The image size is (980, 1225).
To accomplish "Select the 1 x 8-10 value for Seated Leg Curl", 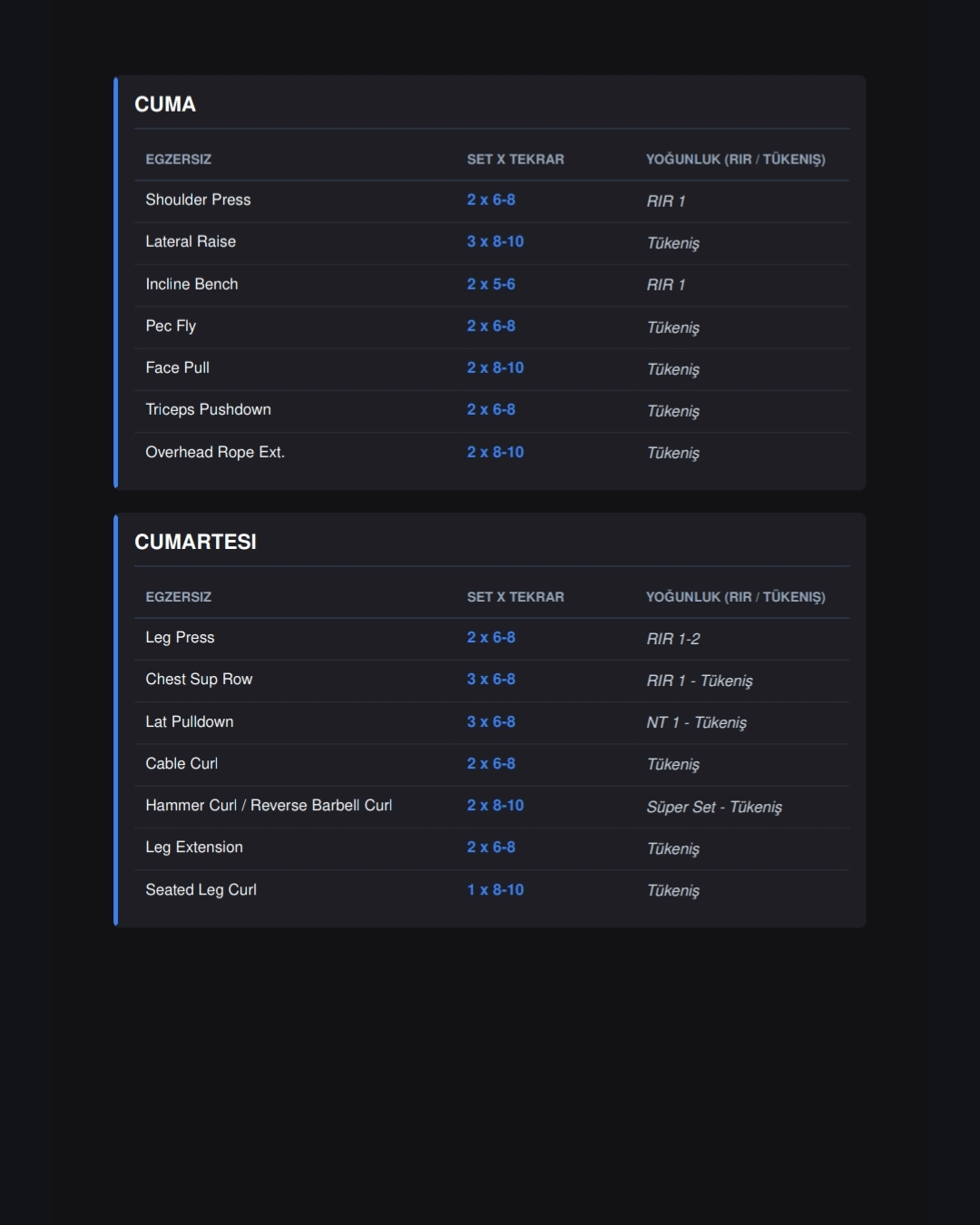I will point(495,889).
